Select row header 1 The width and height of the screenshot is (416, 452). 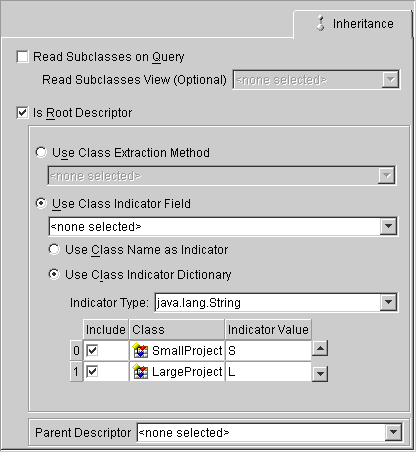click(76, 371)
